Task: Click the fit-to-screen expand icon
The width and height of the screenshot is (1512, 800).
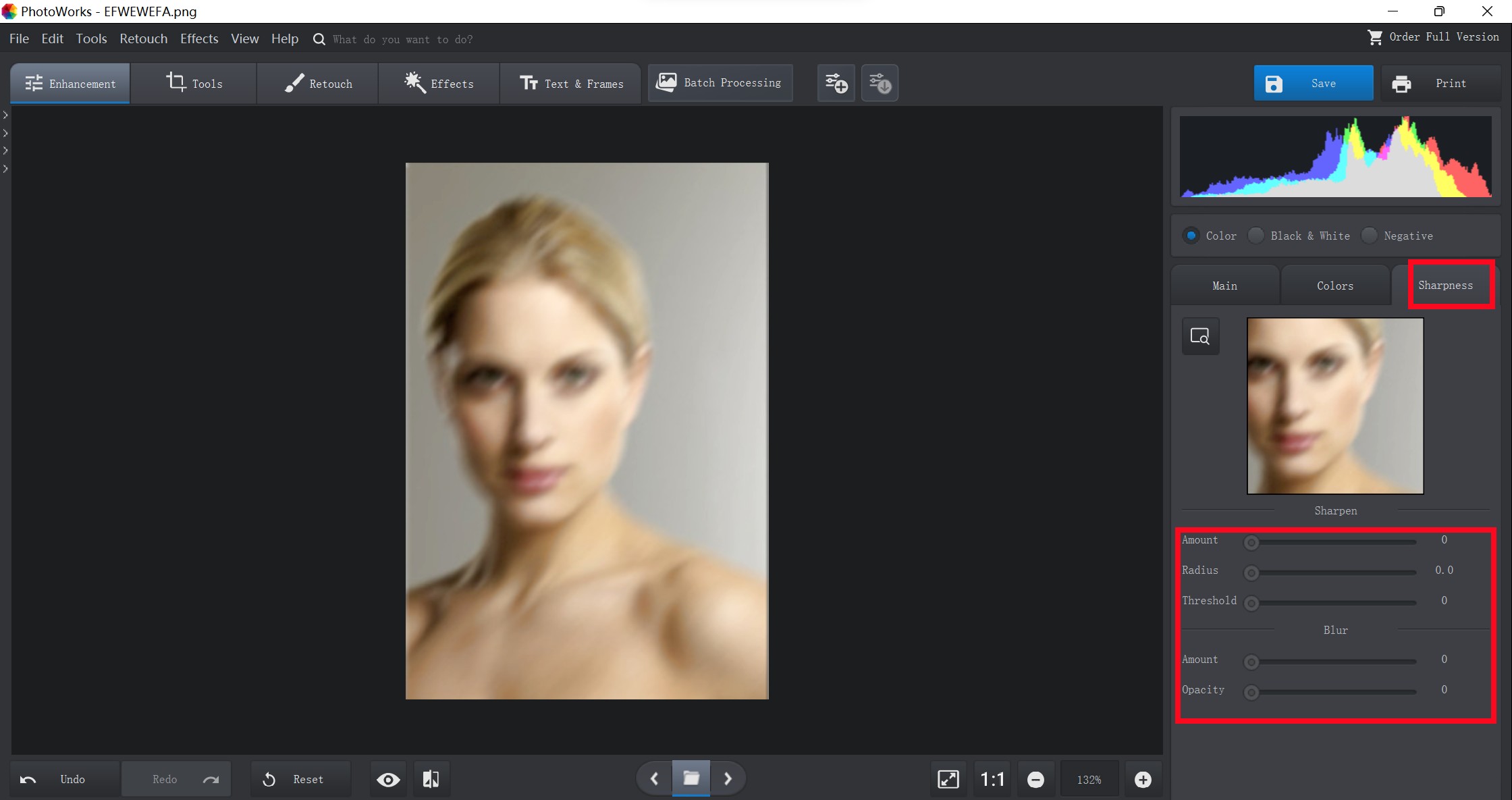Action: [x=948, y=779]
